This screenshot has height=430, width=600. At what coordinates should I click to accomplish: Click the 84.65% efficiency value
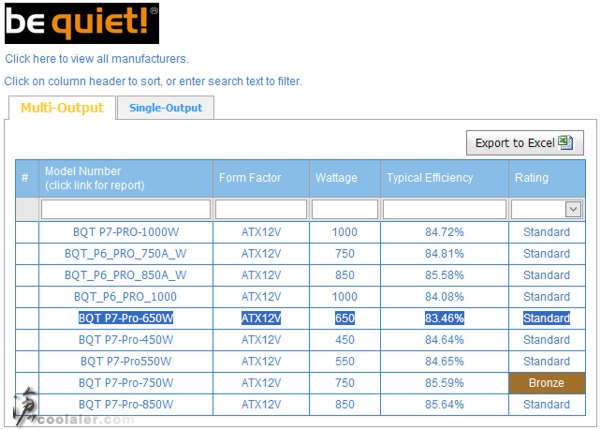pyautogui.click(x=444, y=361)
